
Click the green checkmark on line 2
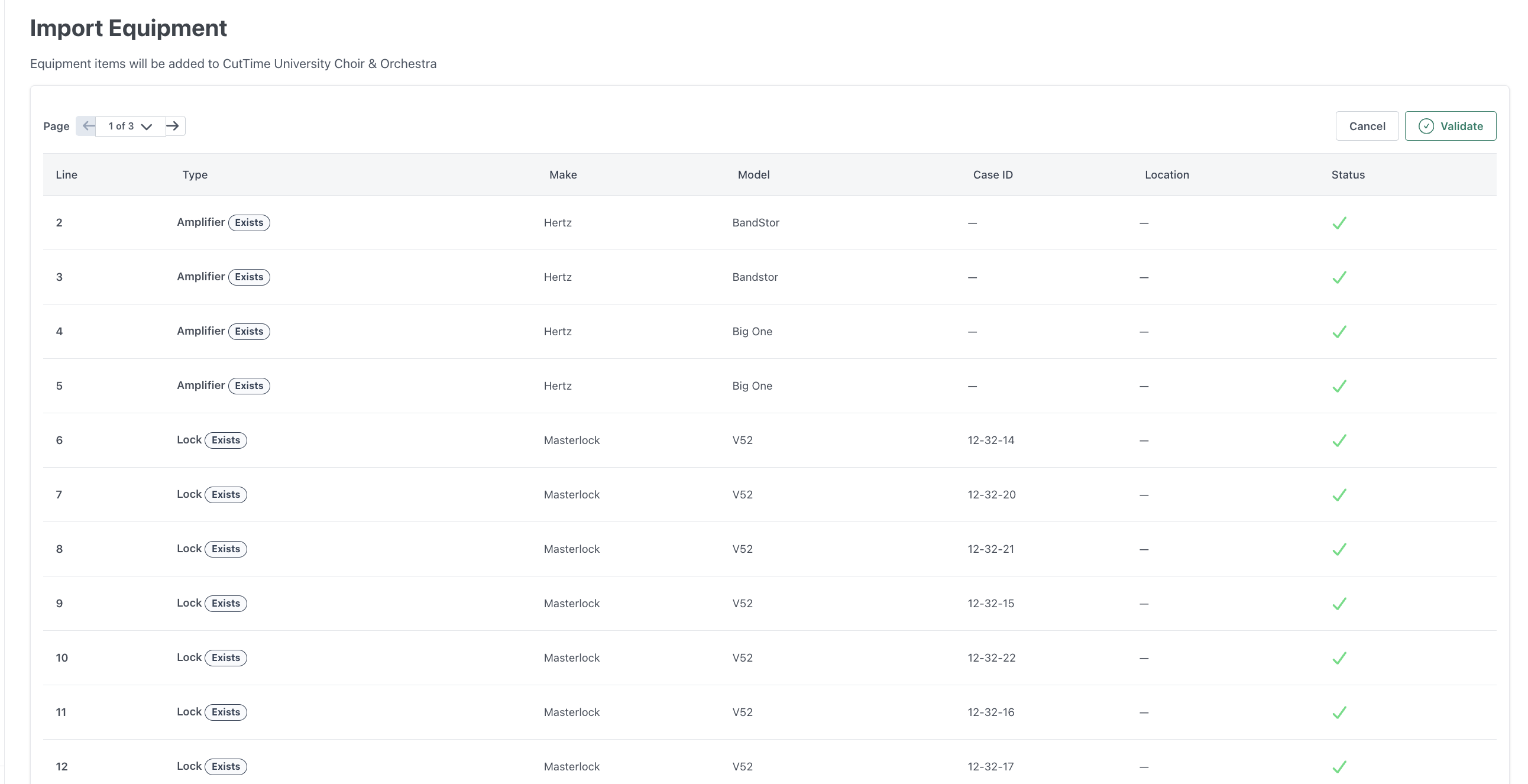[1339, 223]
